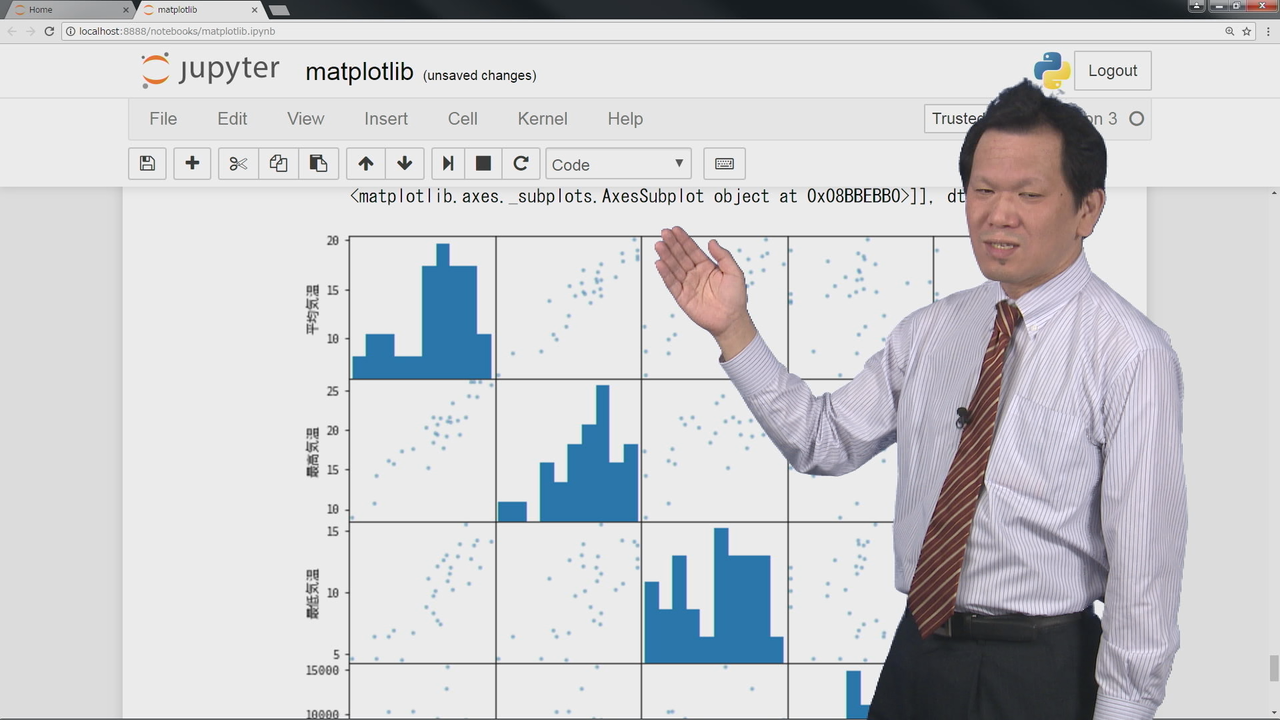This screenshot has width=1280, height=720.
Task: Move selected cell up arrow
Action: [366, 164]
